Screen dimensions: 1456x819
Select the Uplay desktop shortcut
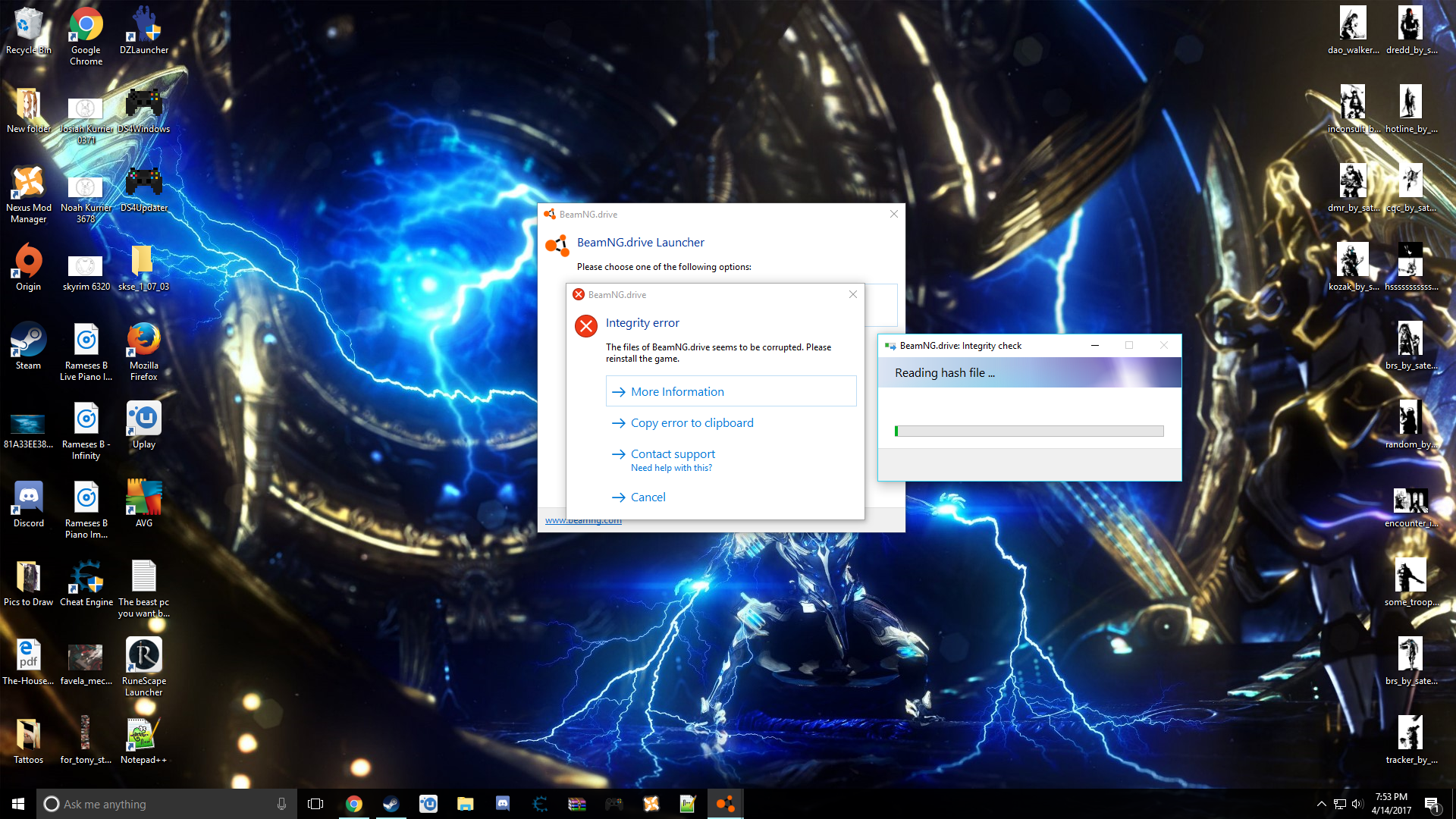144,425
